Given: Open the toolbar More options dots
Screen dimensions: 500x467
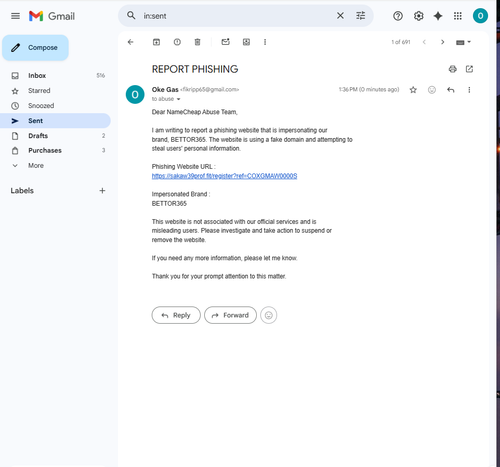Looking at the screenshot, I should (265, 42).
